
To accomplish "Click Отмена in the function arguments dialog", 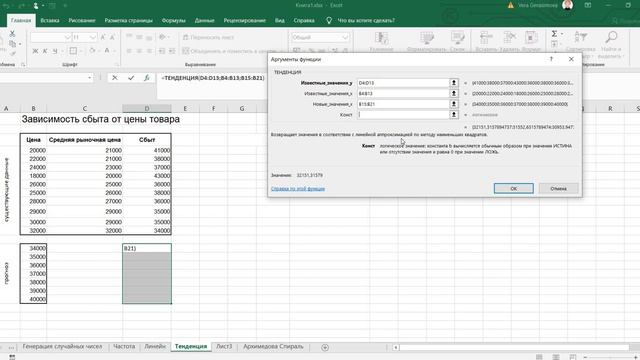I will (x=558, y=188).
